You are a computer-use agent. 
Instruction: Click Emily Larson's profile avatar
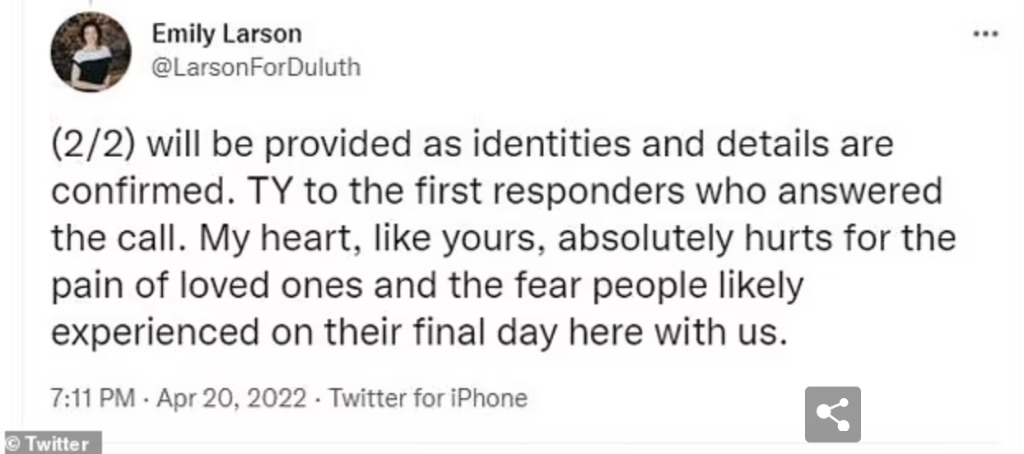click(91, 52)
